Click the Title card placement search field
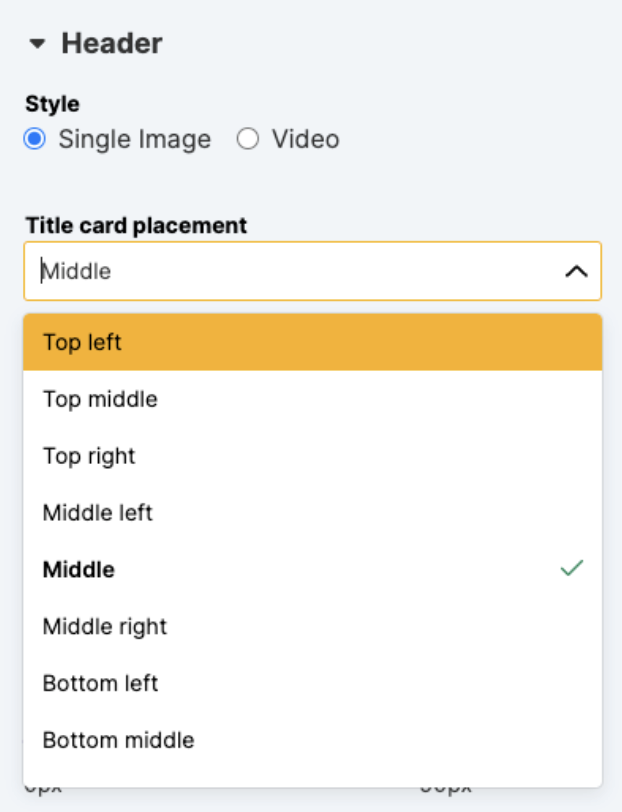The image size is (622, 812). point(290,271)
